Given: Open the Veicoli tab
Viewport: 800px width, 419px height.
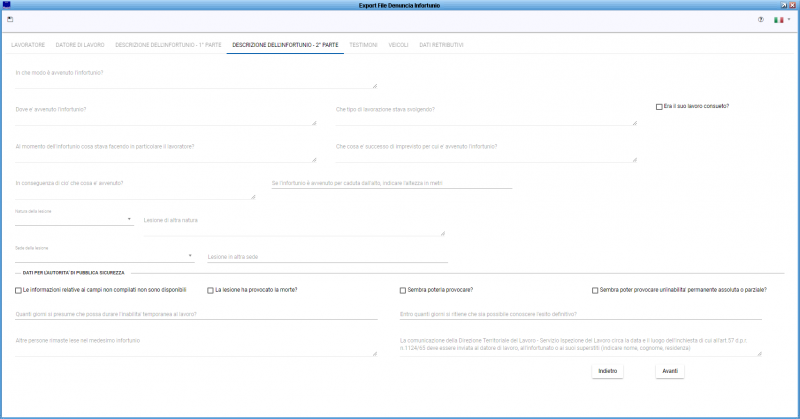Looking at the screenshot, I should coord(398,45).
